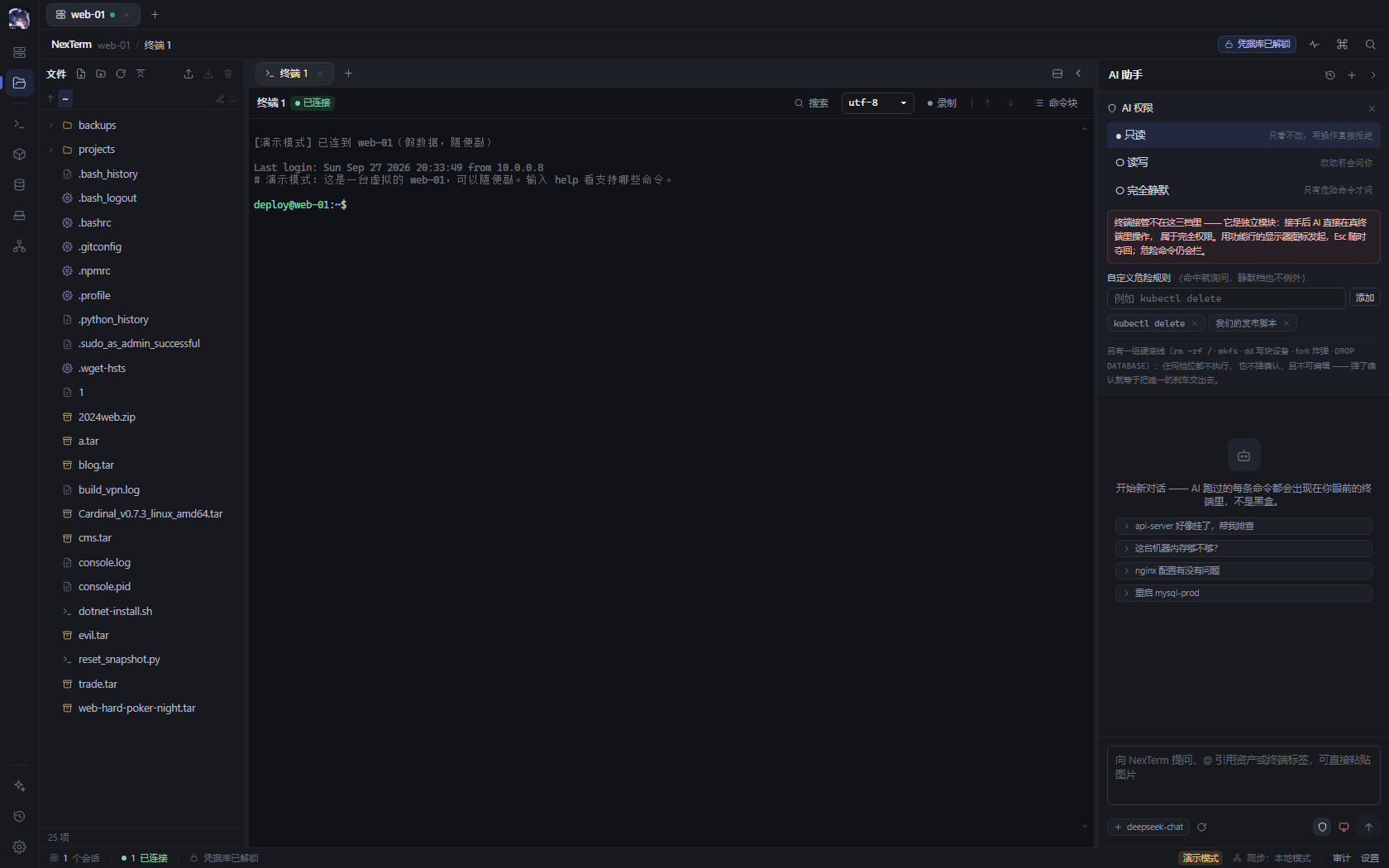Expand '这台机器内存不够' suggestion
Screen dimensions: 1389x868
click(1243, 548)
